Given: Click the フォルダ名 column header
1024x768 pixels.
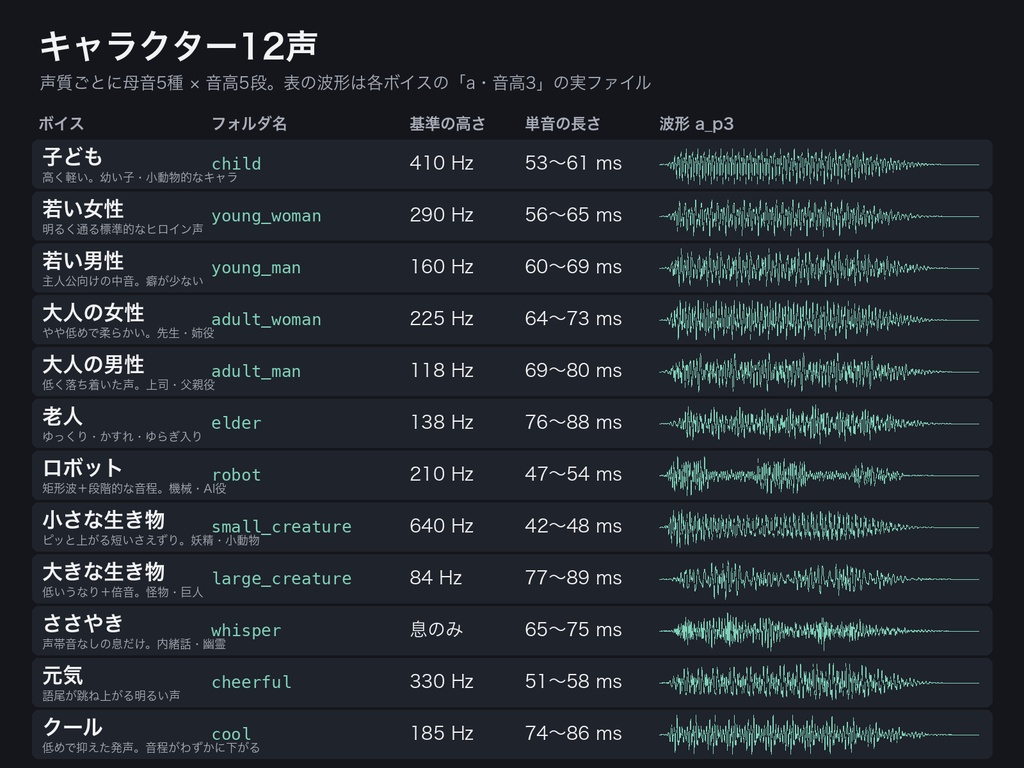Looking at the screenshot, I should point(249,123).
